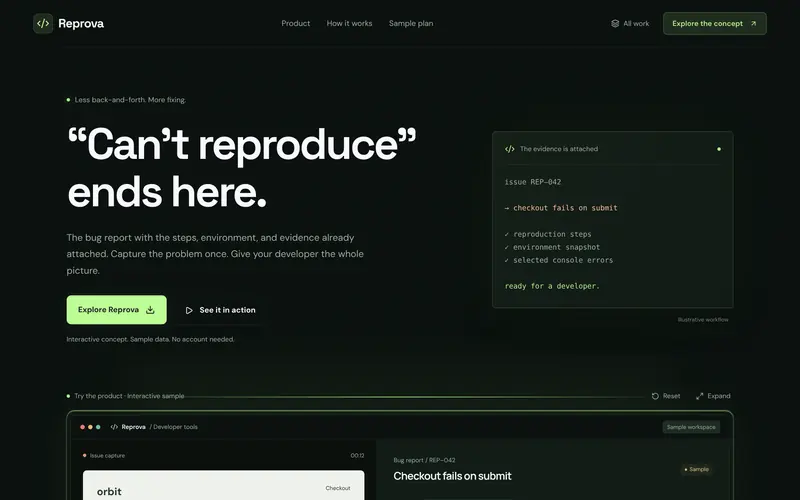Viewport: 800px width, 500px height.
Task: Click the green status dot in evidence card
Action: (719, 149)
